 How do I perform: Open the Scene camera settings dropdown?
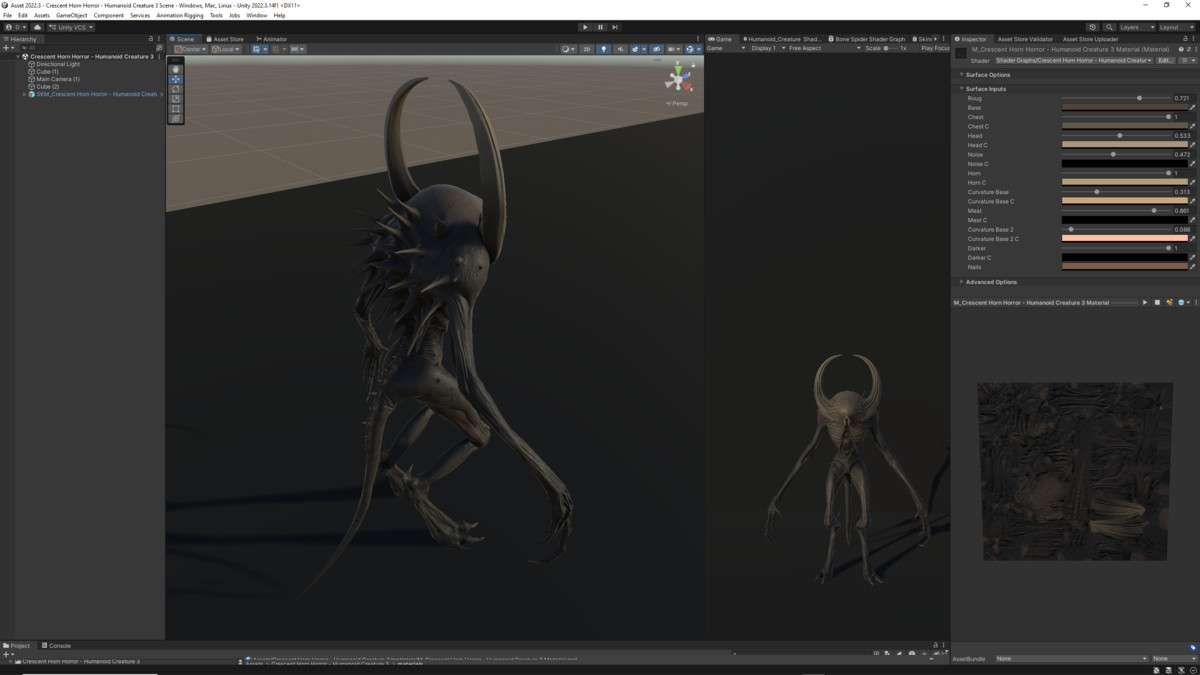point(673,48)
